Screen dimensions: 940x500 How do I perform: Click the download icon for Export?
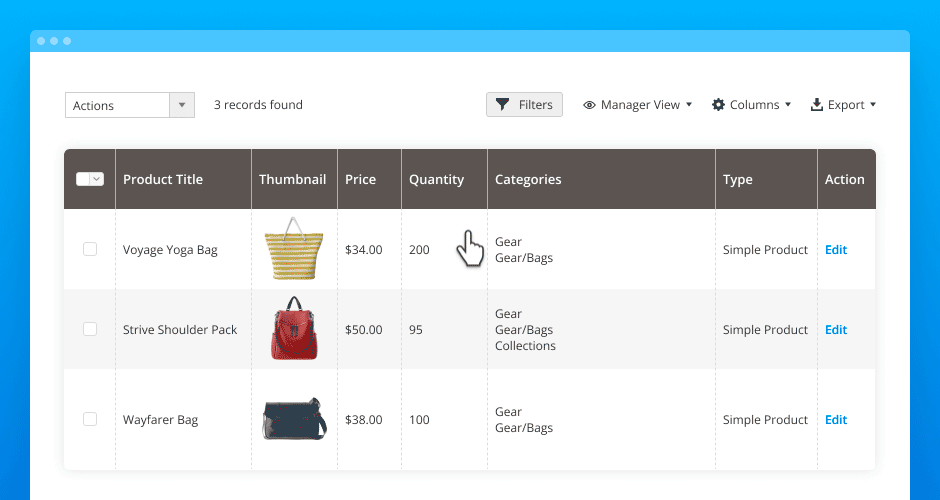(817, 105)
